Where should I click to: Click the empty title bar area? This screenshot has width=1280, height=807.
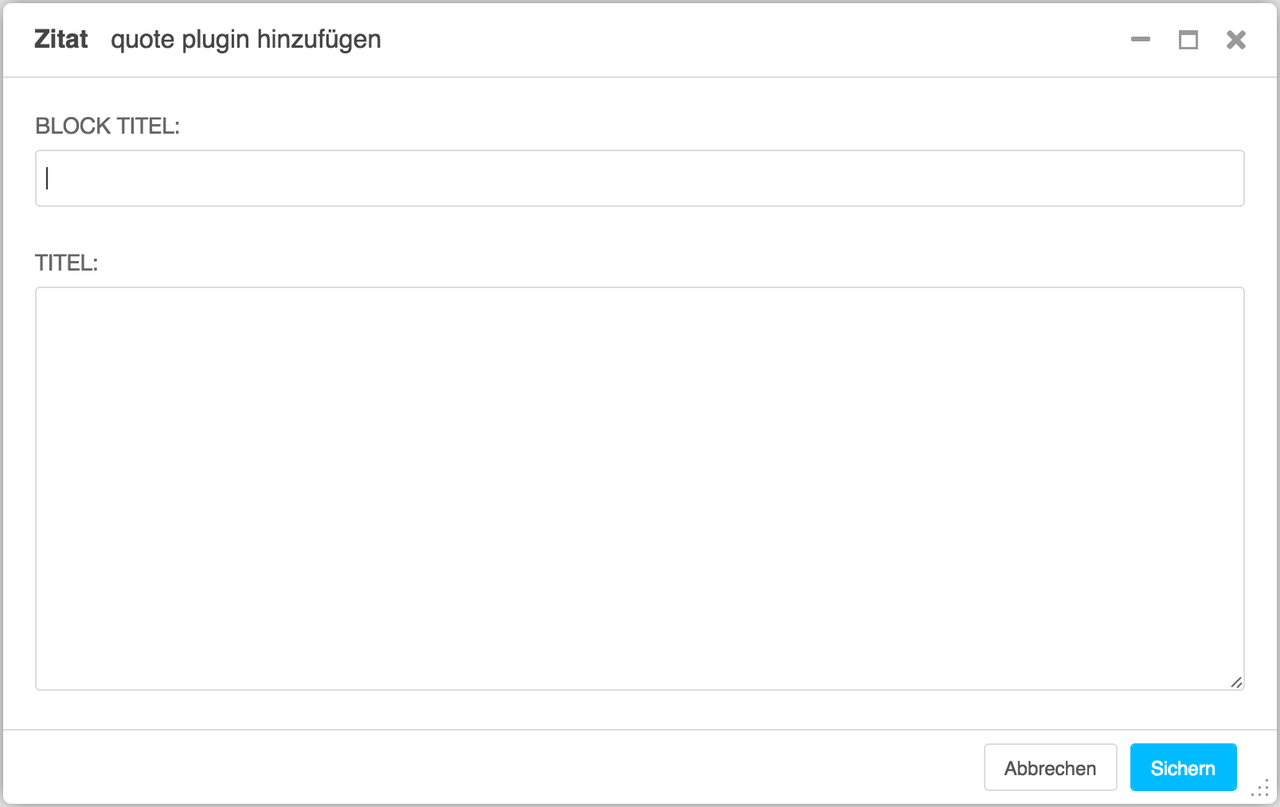(750, 40)
